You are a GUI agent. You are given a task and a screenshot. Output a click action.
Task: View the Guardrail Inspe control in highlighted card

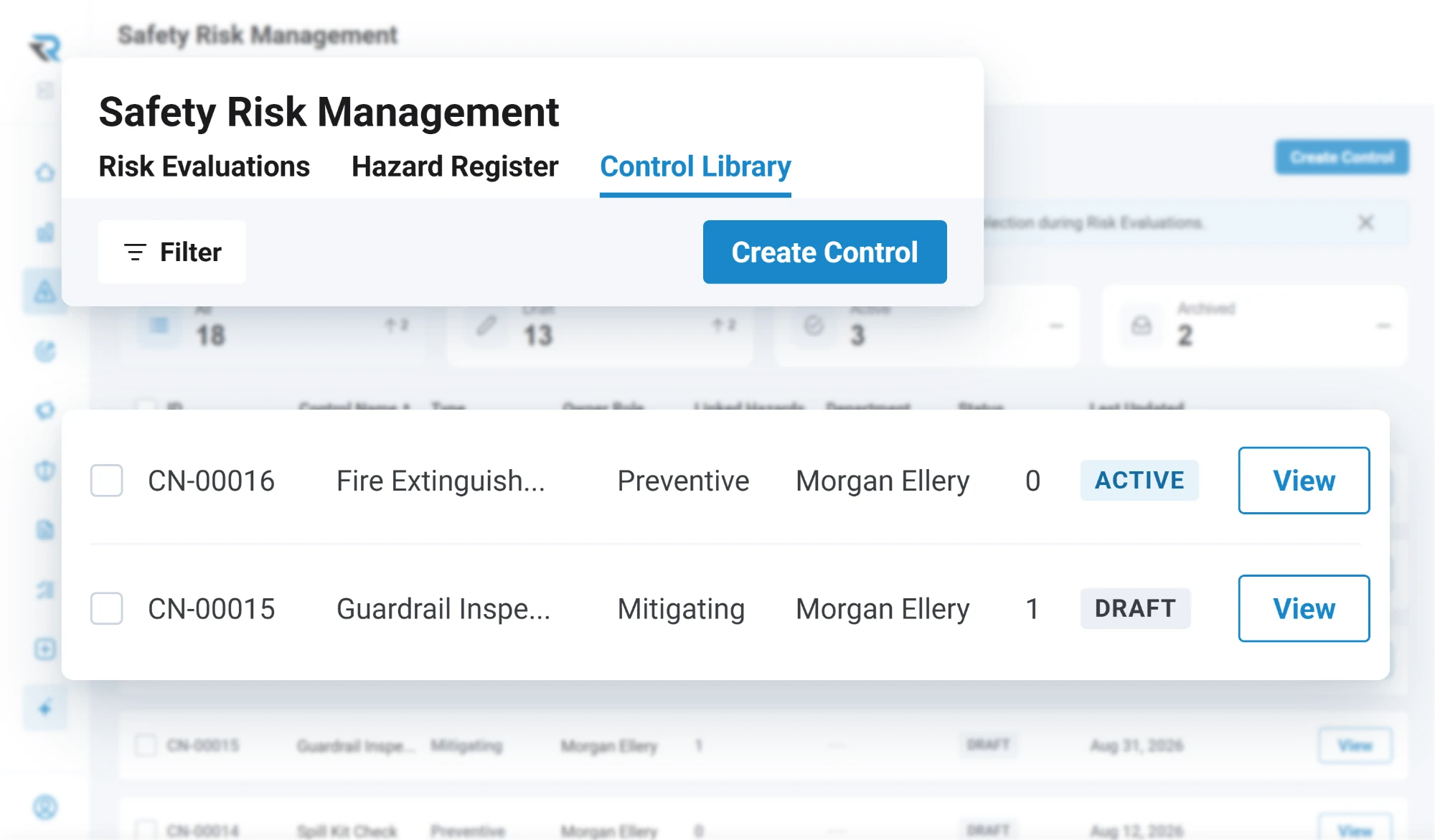pyautogui.click(x=1304, y=608)
